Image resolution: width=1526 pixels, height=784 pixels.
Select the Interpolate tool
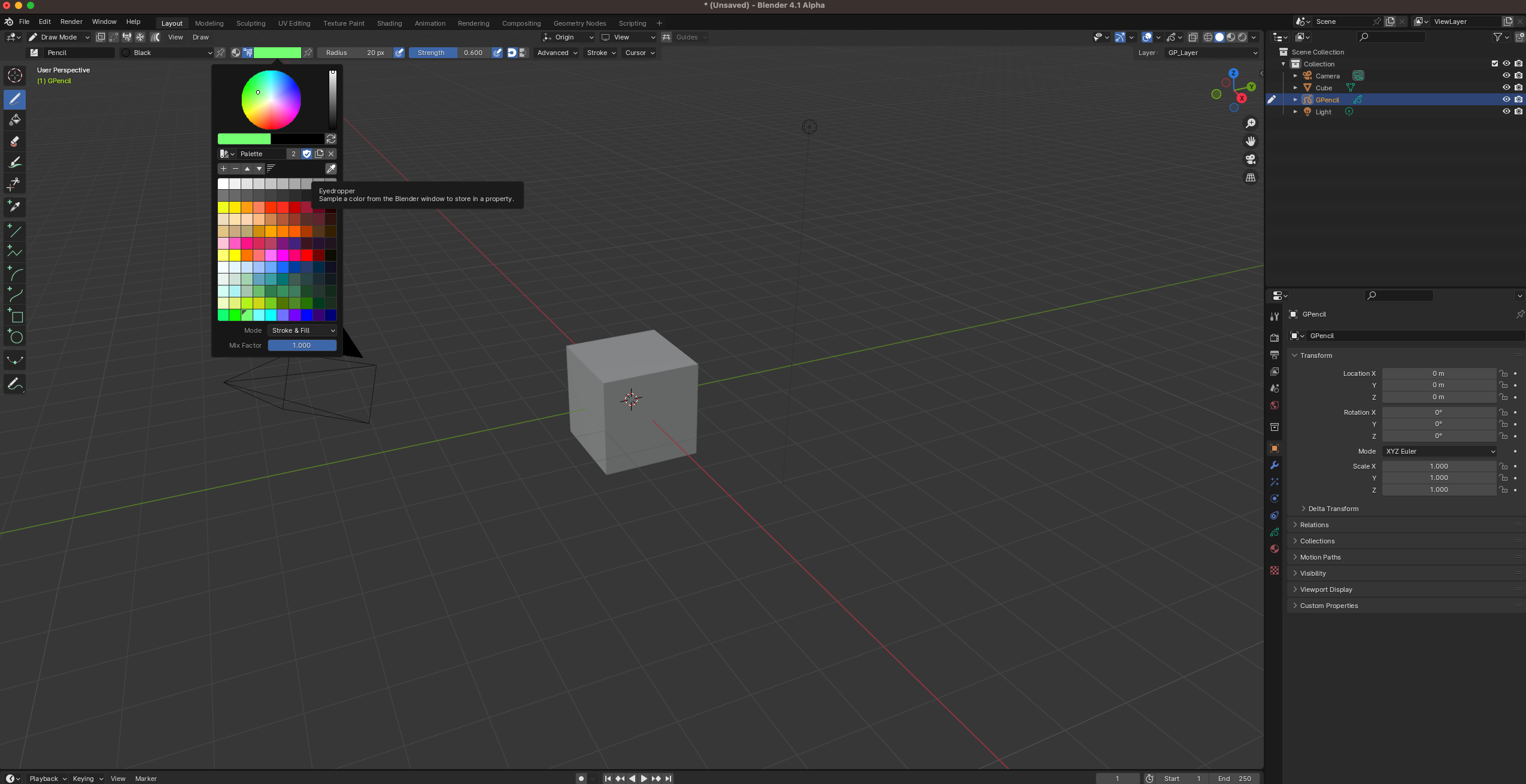coord(15,360)
